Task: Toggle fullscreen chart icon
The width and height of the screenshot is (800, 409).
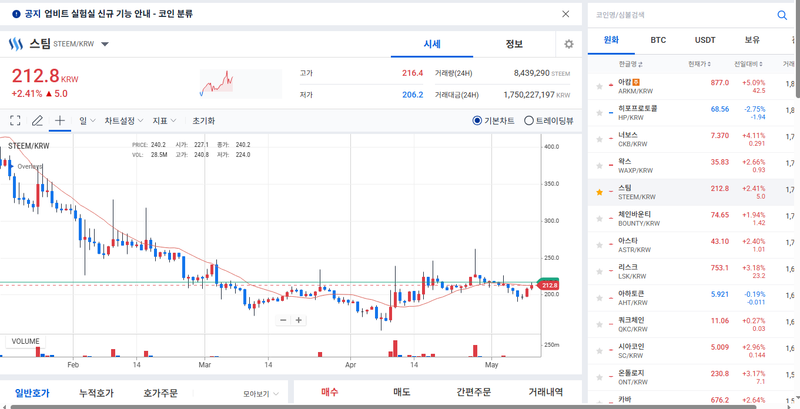Action: 15,121
